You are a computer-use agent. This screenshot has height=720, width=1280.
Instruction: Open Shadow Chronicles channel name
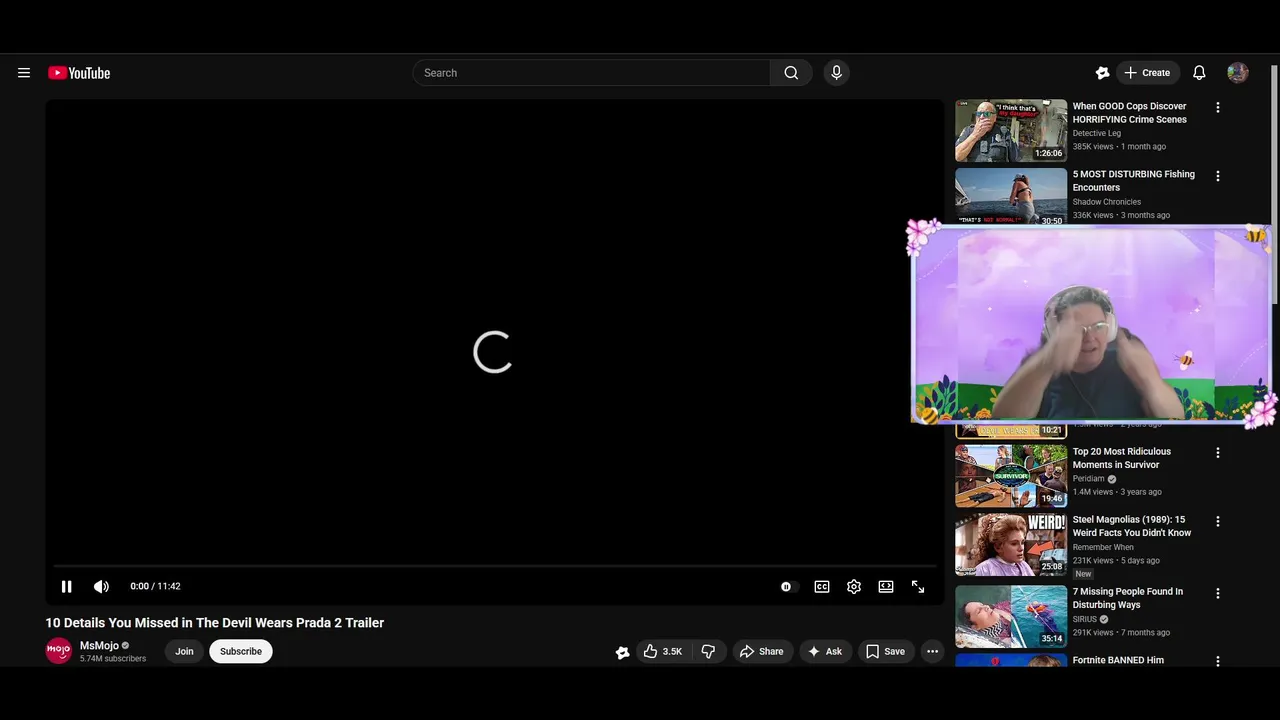pos(1107,202)
